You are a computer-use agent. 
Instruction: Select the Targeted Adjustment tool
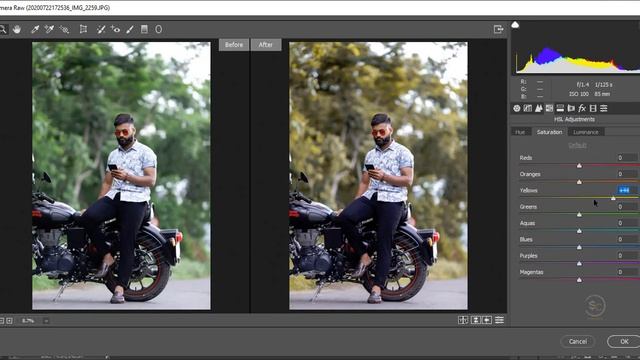pyautogui.click(x=64, y=29)
